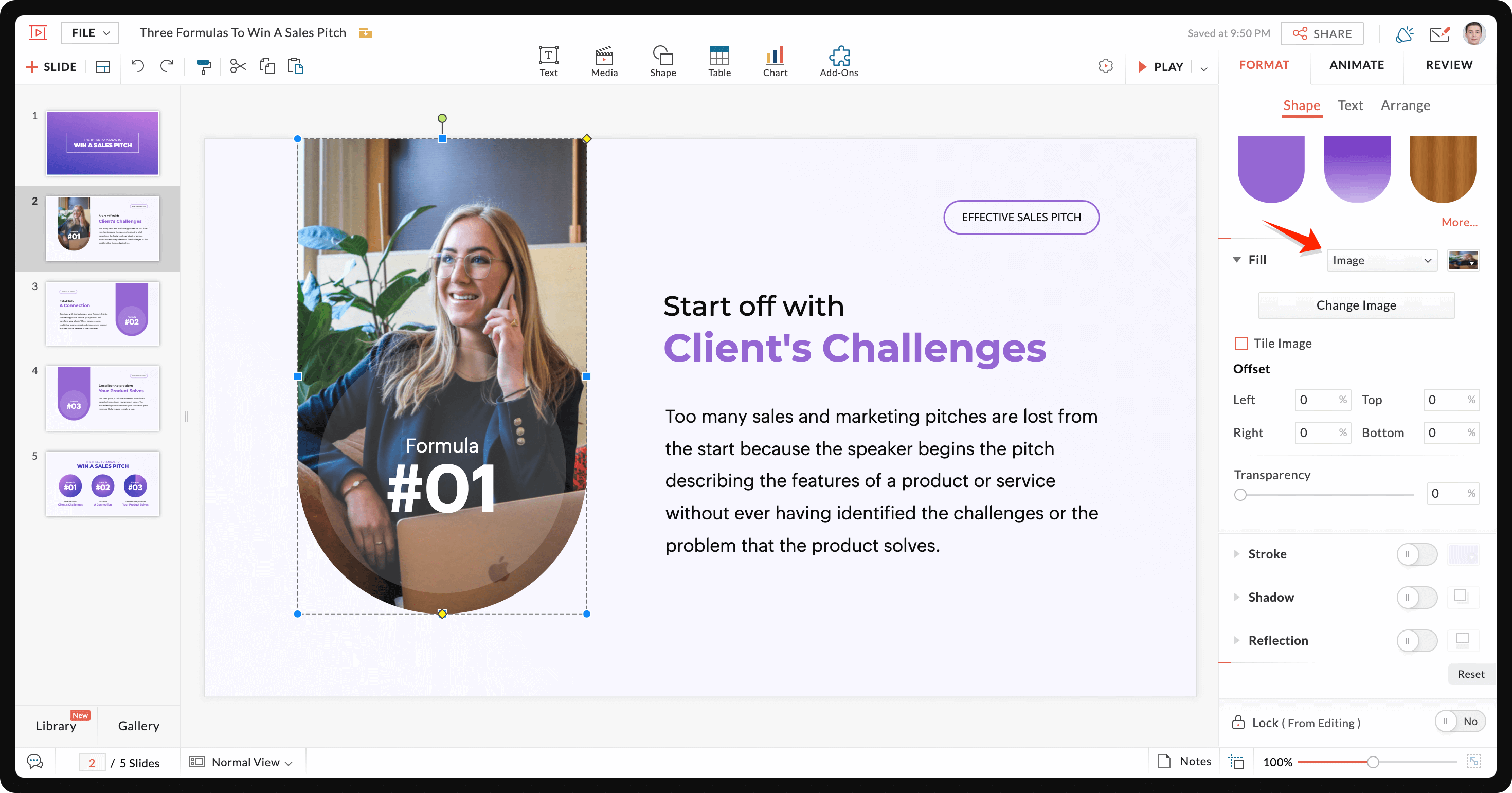The image size is (1512, 793).
Task: Click the Arrange tab in Format panel
Action: point(1407,104)
